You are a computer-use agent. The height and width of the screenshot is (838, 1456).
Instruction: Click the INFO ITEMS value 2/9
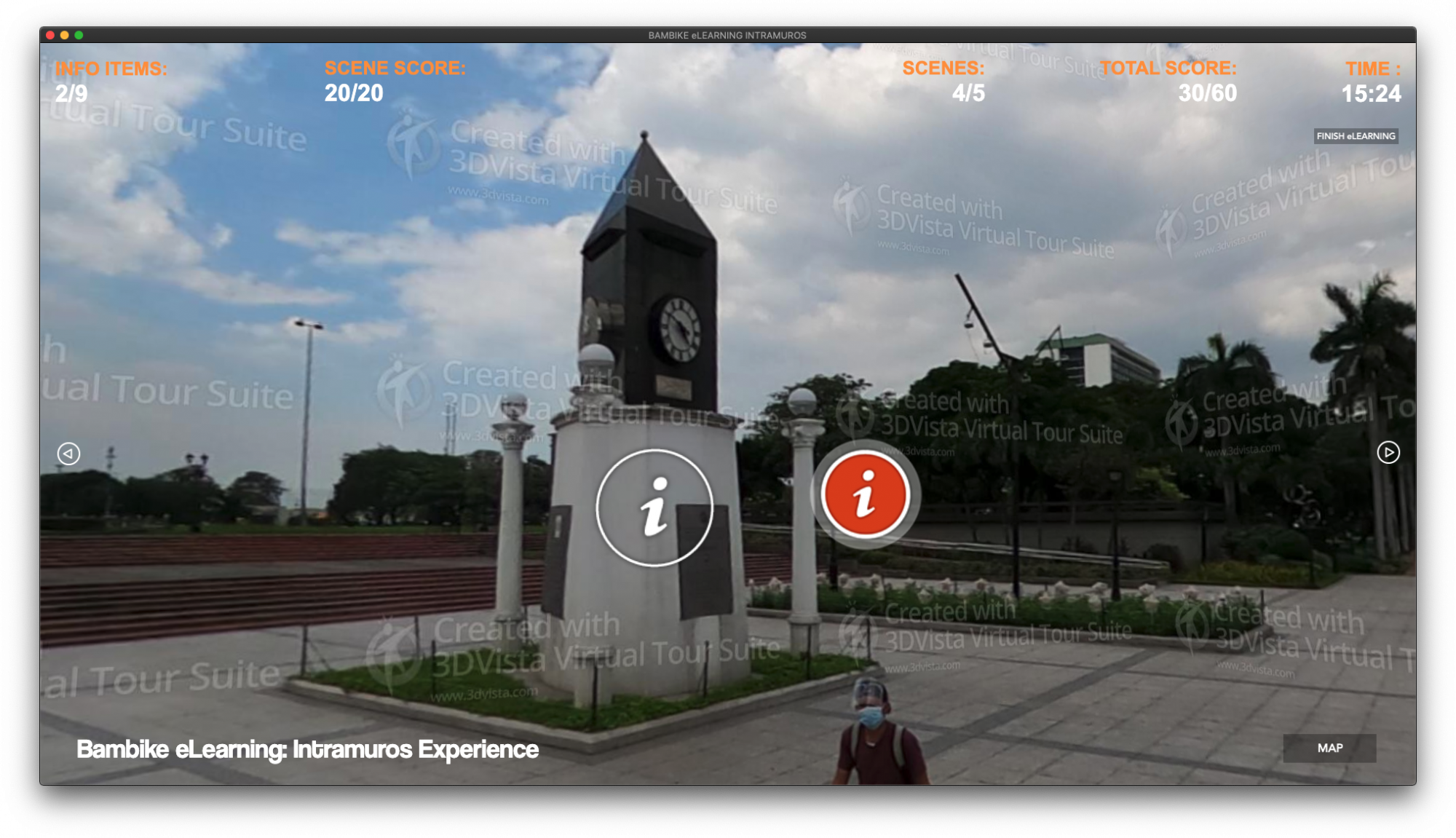(71, 93)
